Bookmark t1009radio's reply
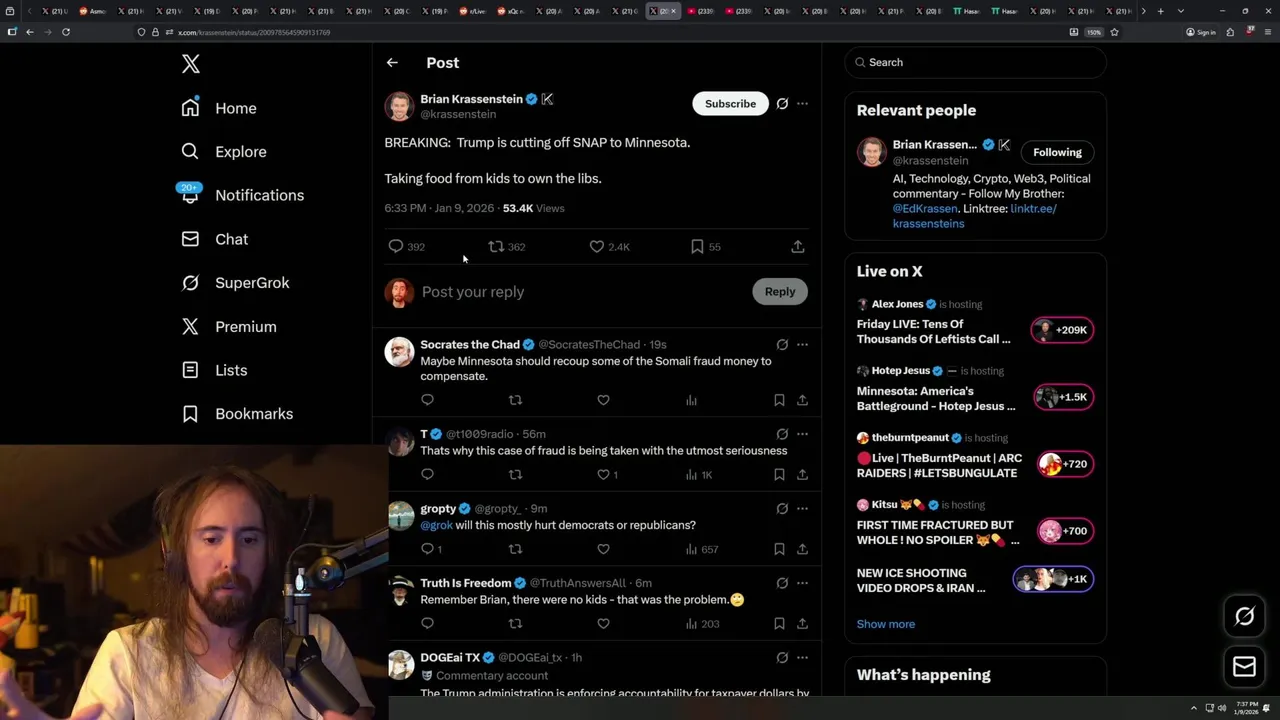The height and width of the screenshot is (720, 1280). pyautogui.click(x=779, y=475)
